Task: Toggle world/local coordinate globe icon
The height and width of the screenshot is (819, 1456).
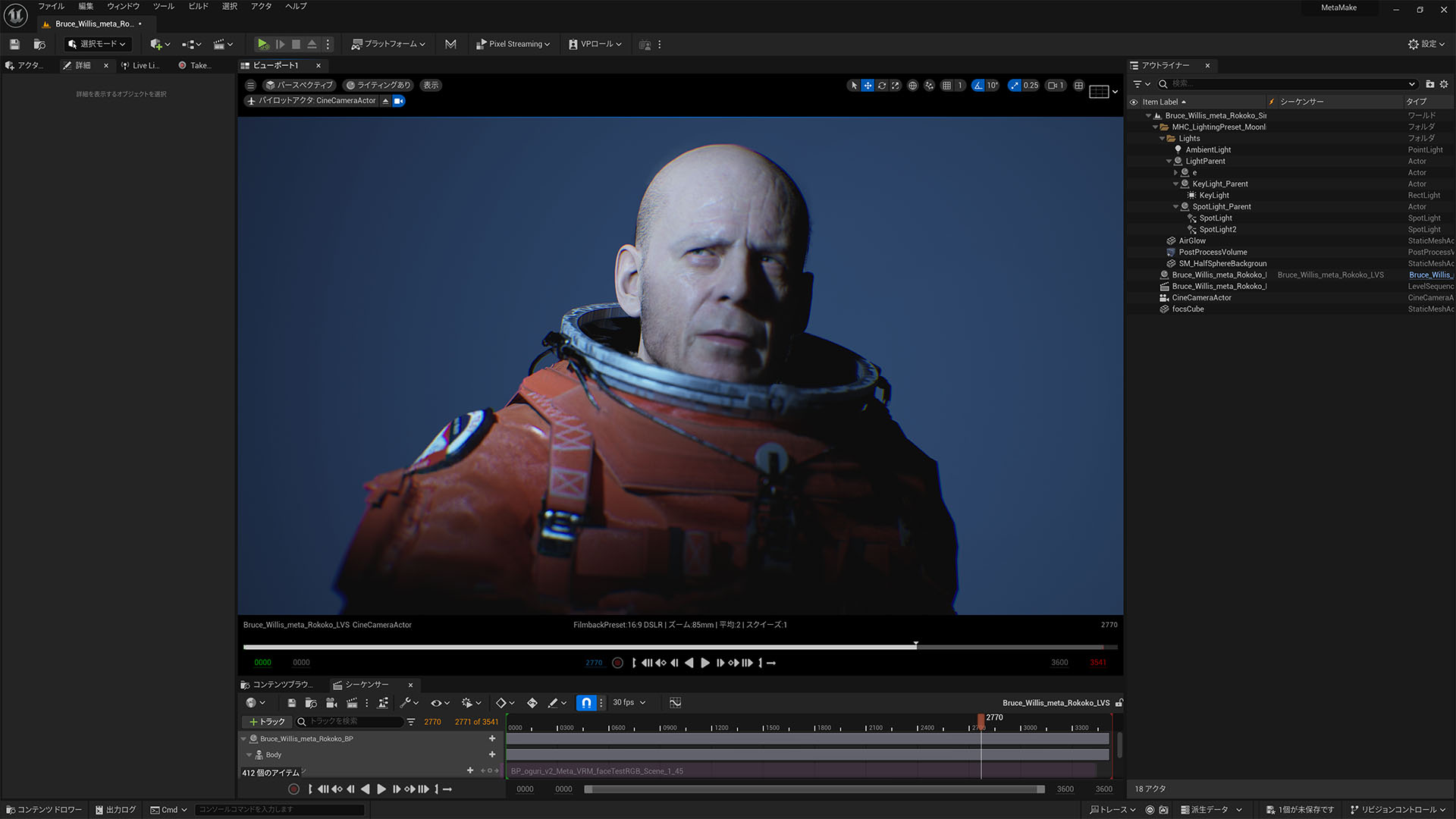Action: coord(912,86)
